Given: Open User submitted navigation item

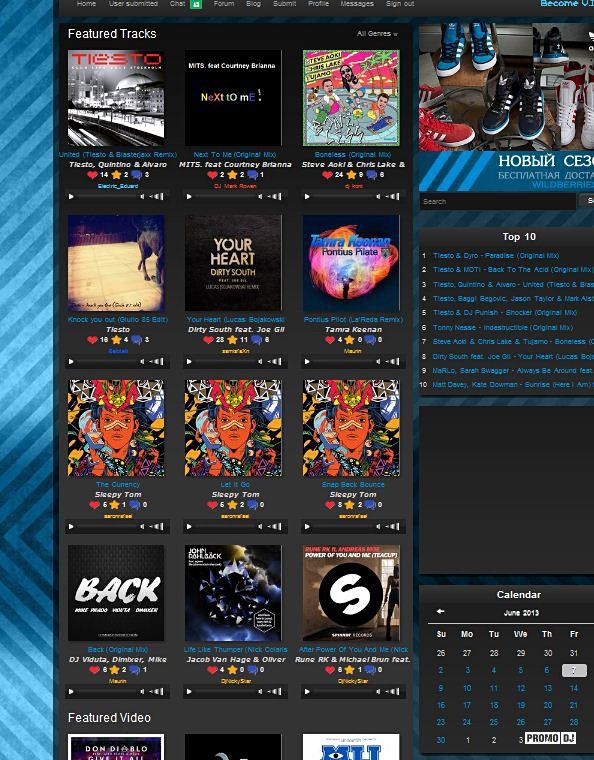Looking at the screenshot, I should 133,3.
